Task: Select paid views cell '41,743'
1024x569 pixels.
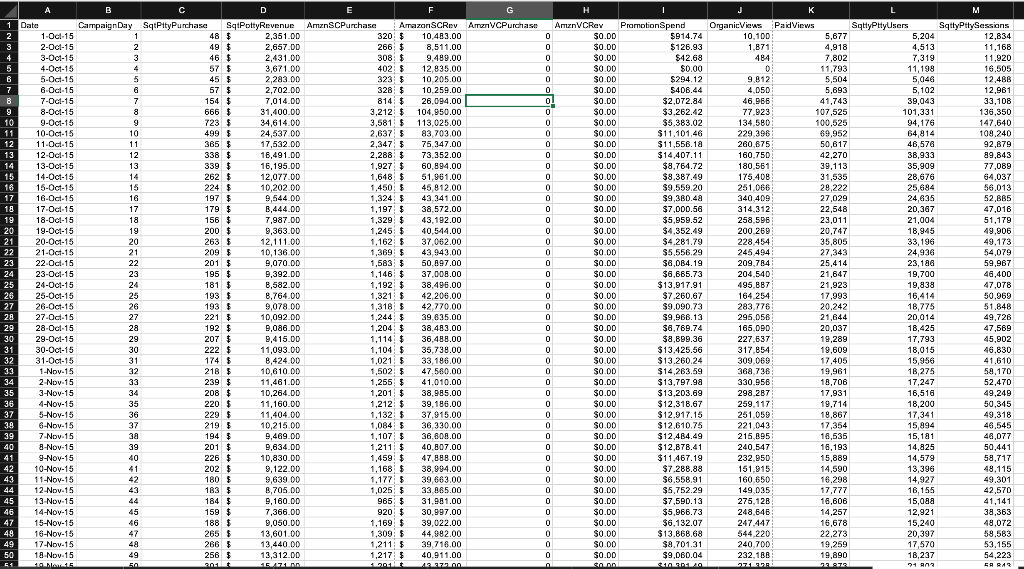Action: click(810, 101)
